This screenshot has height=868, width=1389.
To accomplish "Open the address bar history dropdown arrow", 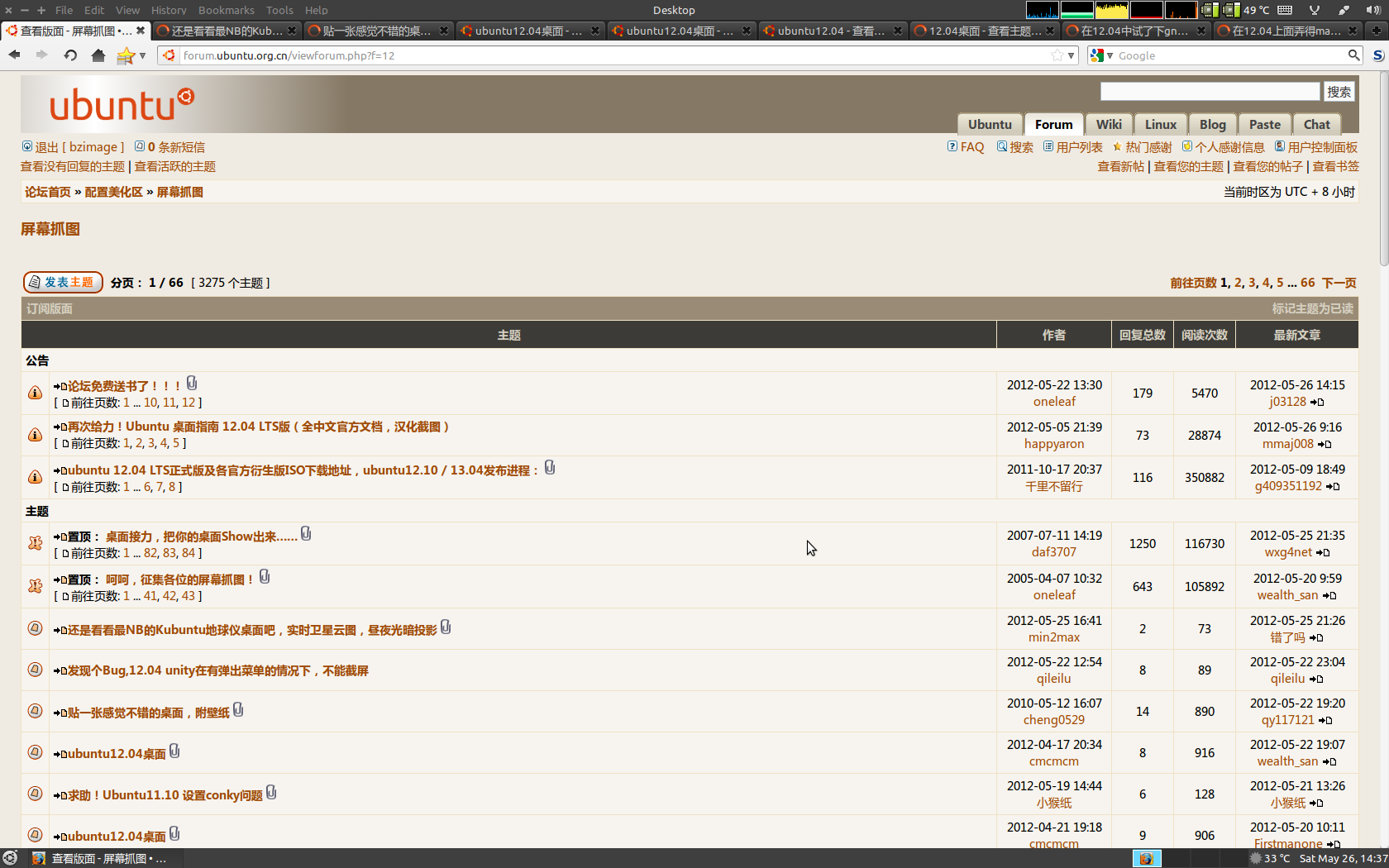I will 1072,55.
